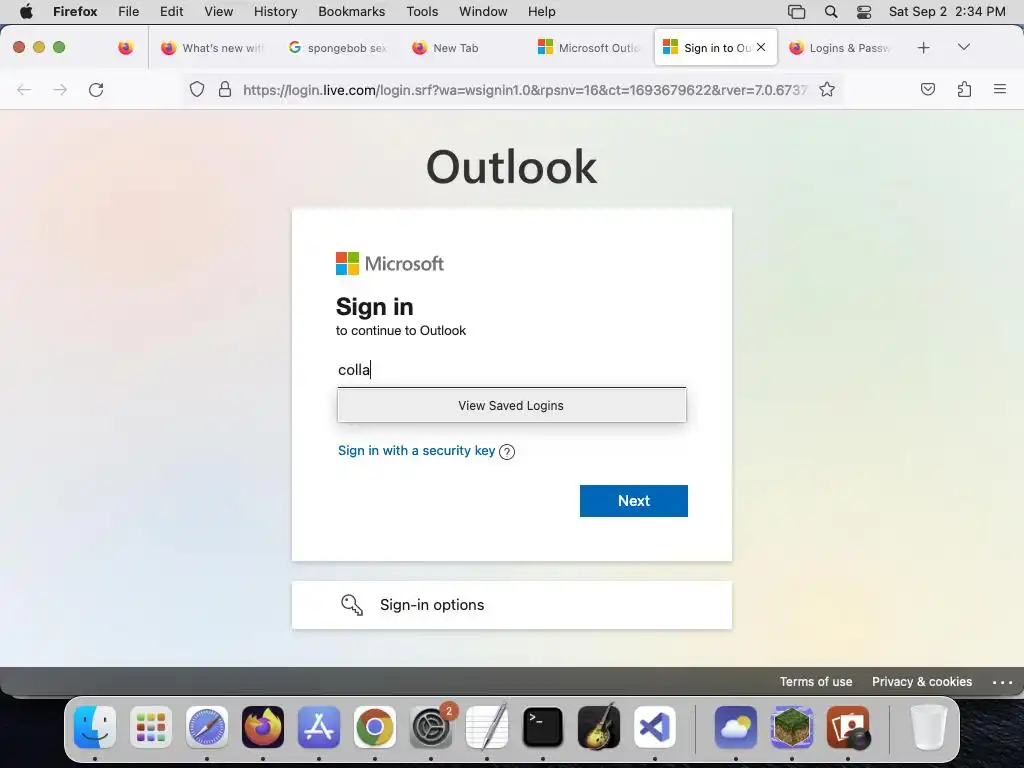
Task: Switch to Microsoft Outlook tab
Action: (x=589, y=48)
